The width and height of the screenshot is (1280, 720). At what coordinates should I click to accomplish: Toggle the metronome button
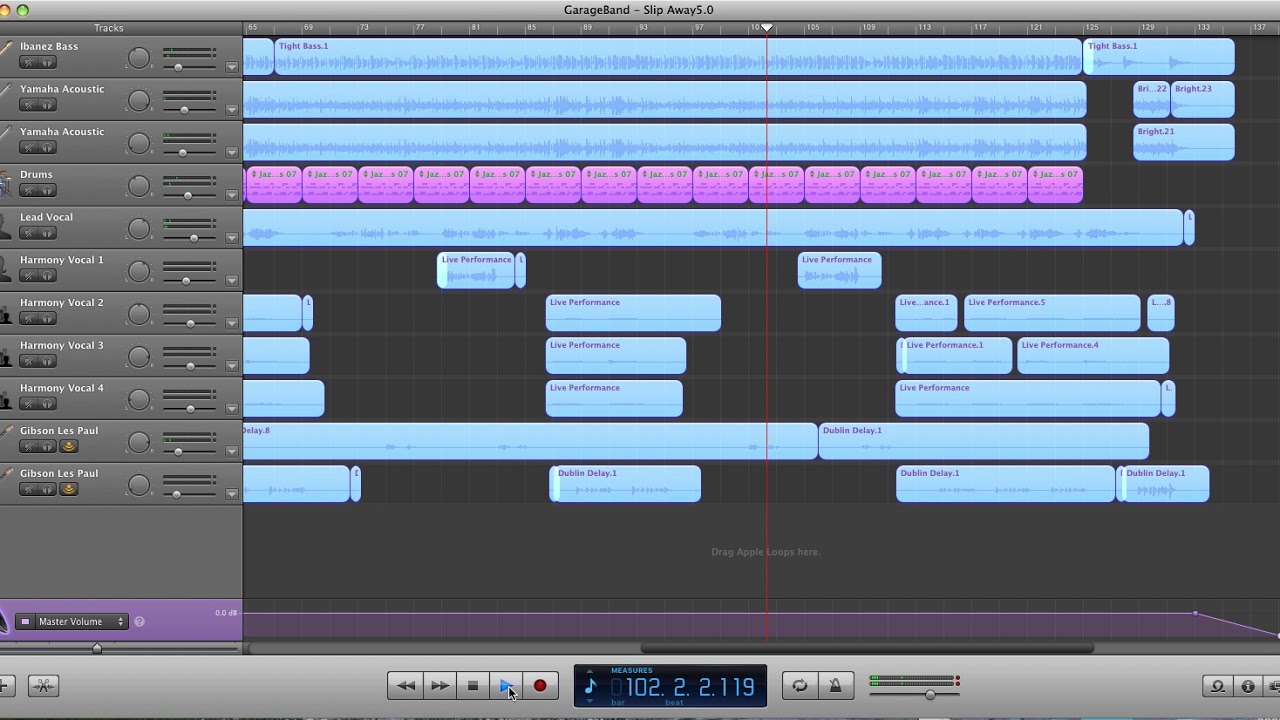835,686
